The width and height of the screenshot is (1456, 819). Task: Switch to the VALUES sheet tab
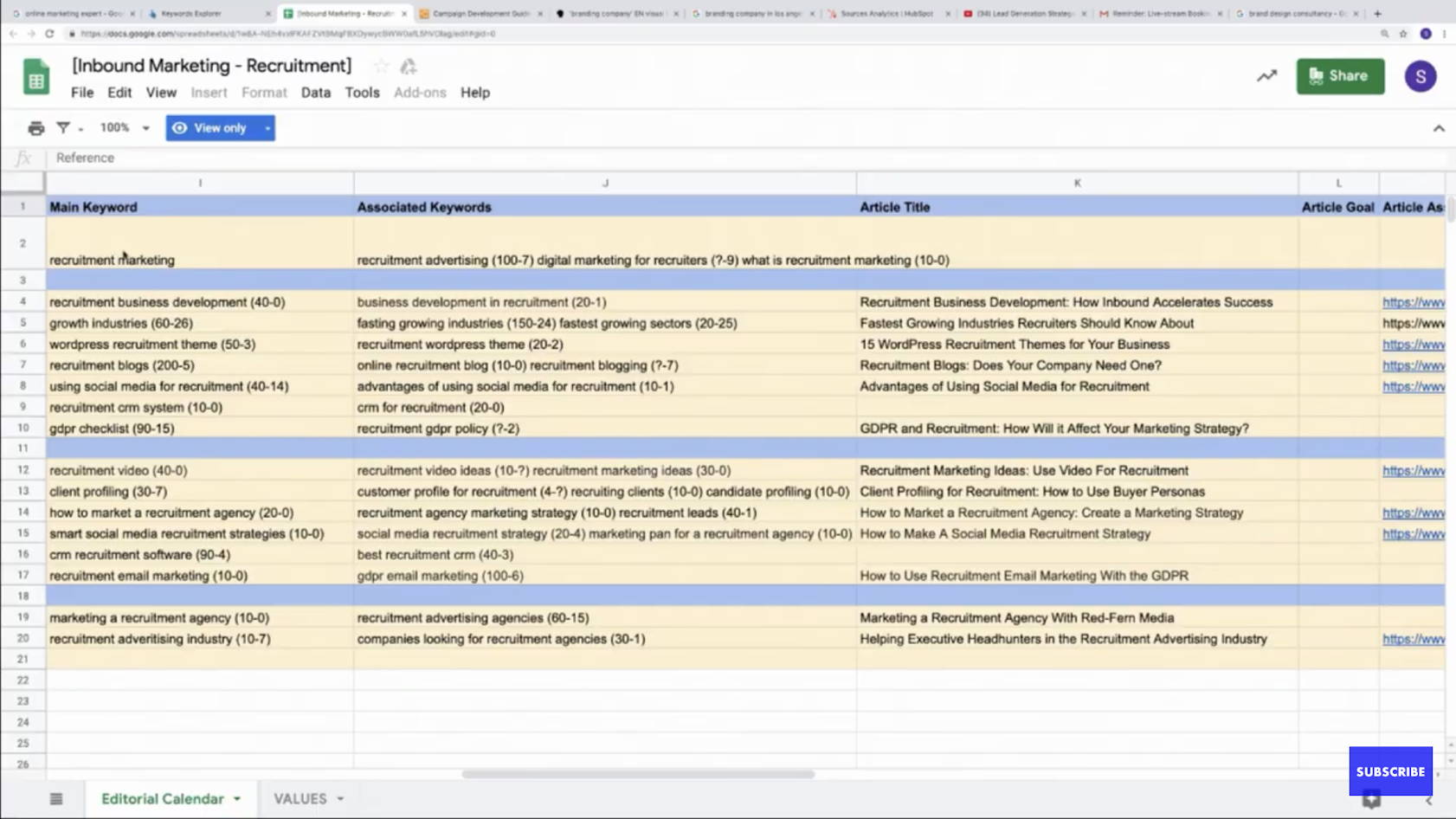click(x=300, y=798)
